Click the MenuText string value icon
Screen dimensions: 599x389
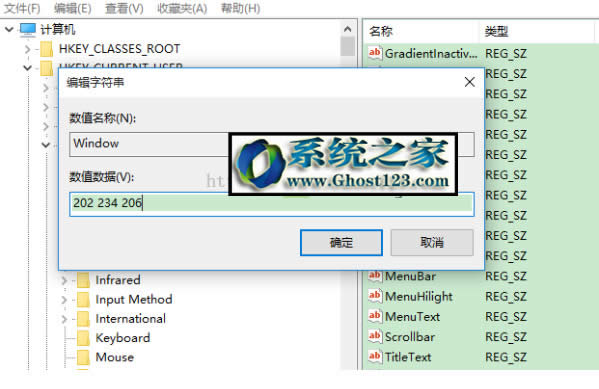pyautogui.click(x=375, y=316)
